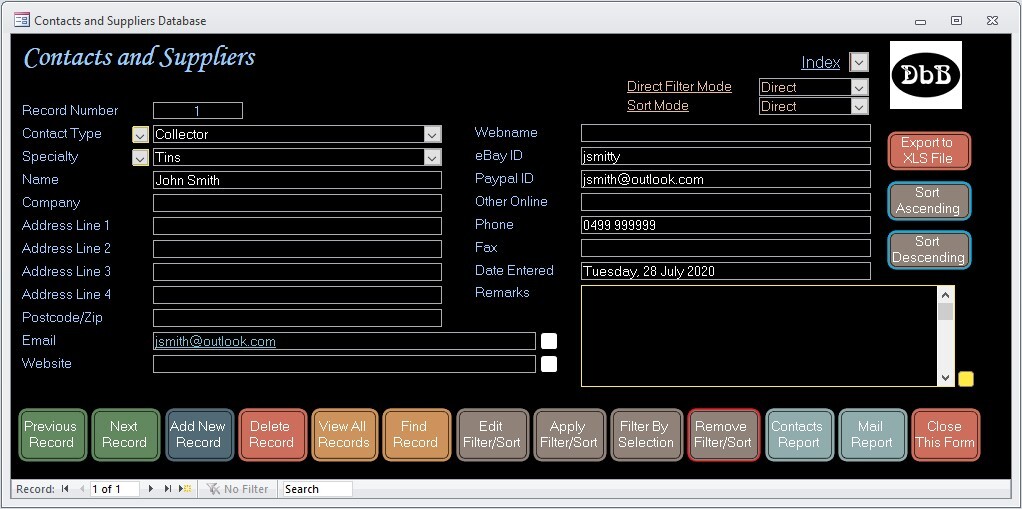Click the Postcode/Zip field
The height and width of the screenshot is (509, 1022).
pyautogui.click(x=297, y=318)
